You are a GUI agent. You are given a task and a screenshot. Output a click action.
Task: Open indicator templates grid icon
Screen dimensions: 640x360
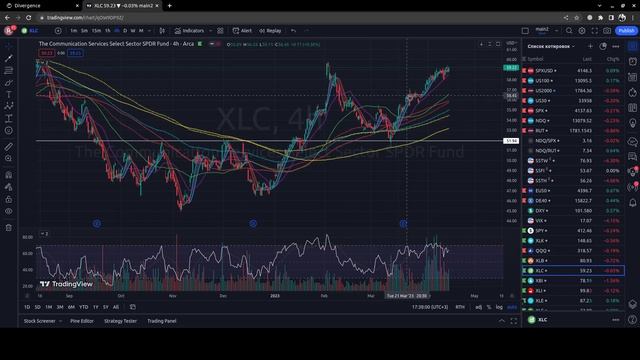pos(220,31)
